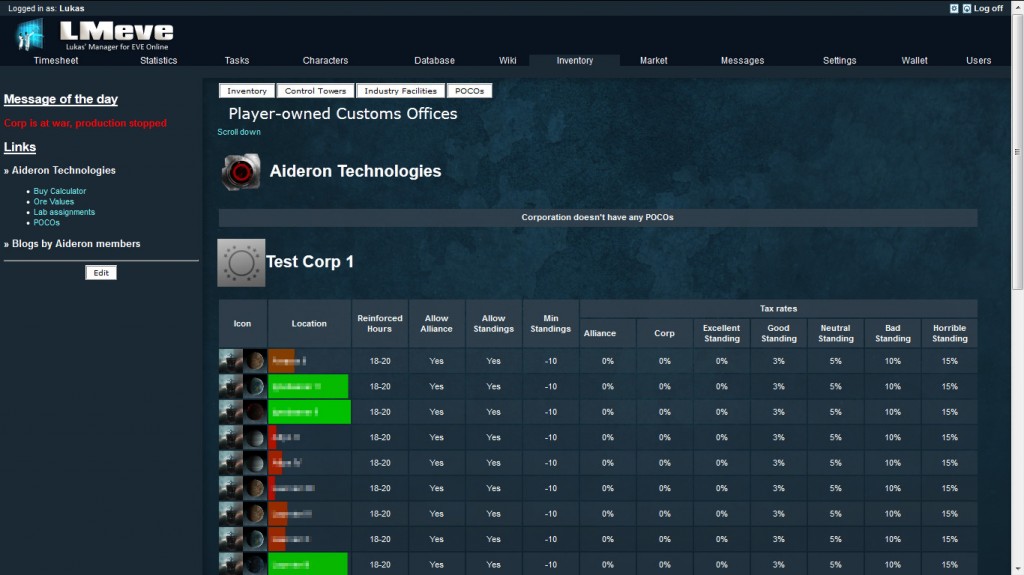Click "Corporation doesn't have any POCOs" notice

[x=598, y=218]
